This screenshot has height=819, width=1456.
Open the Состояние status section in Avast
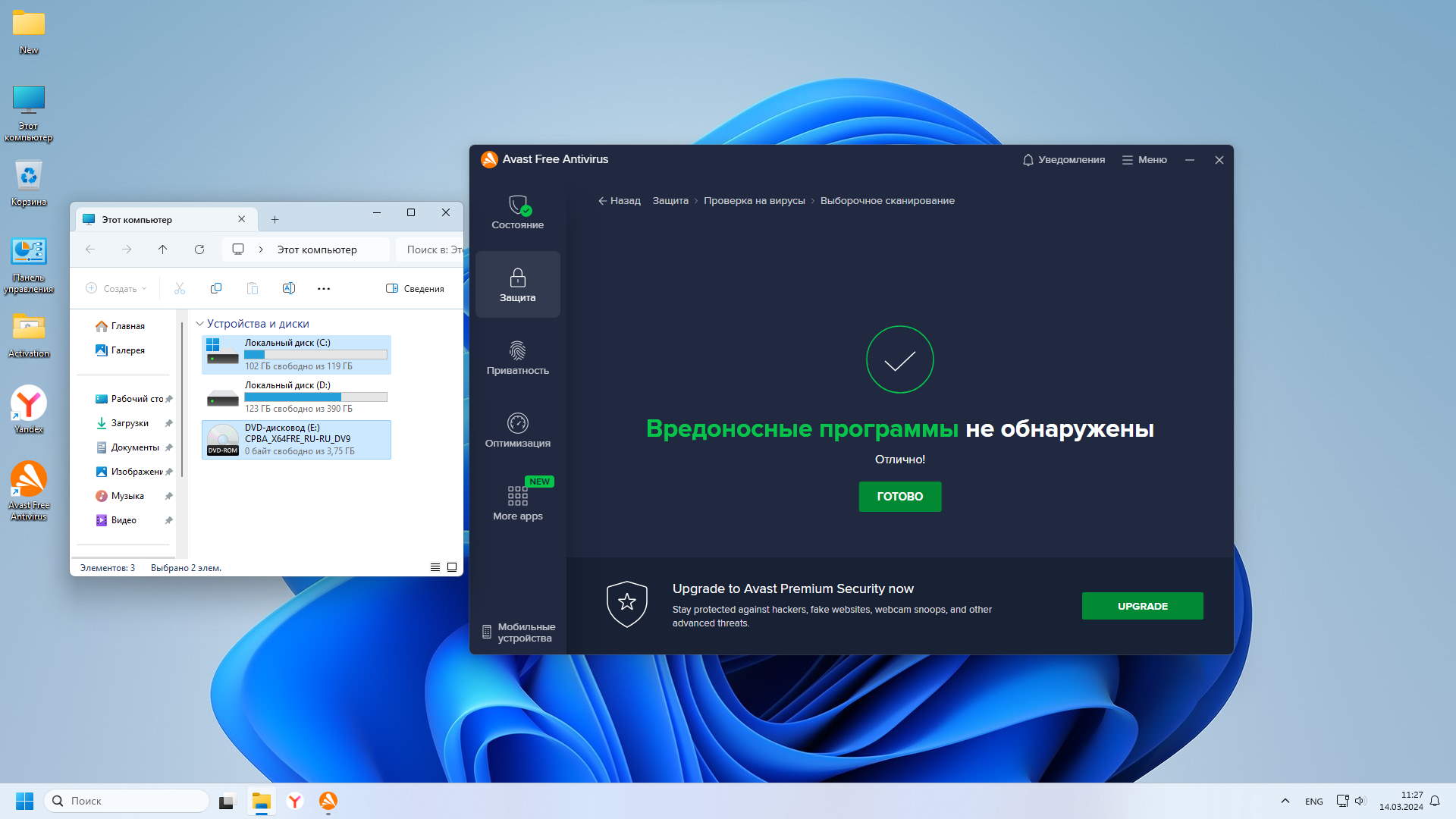point(517,212)
